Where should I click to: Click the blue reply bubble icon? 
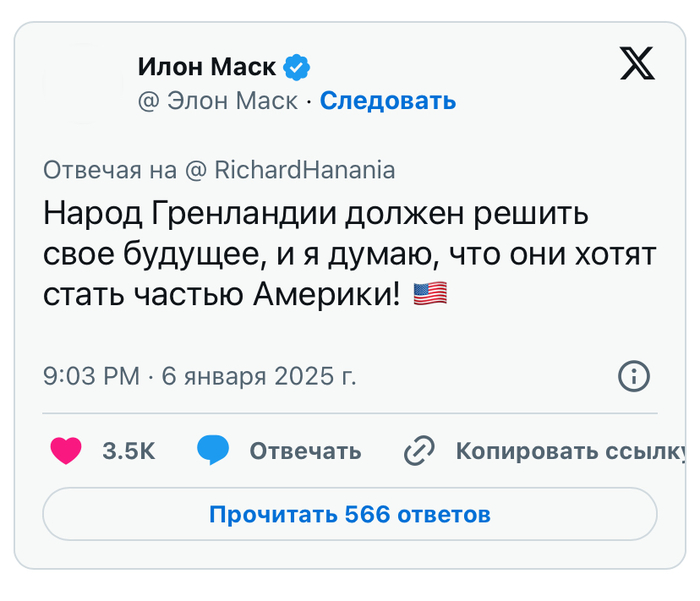point(213,451)
